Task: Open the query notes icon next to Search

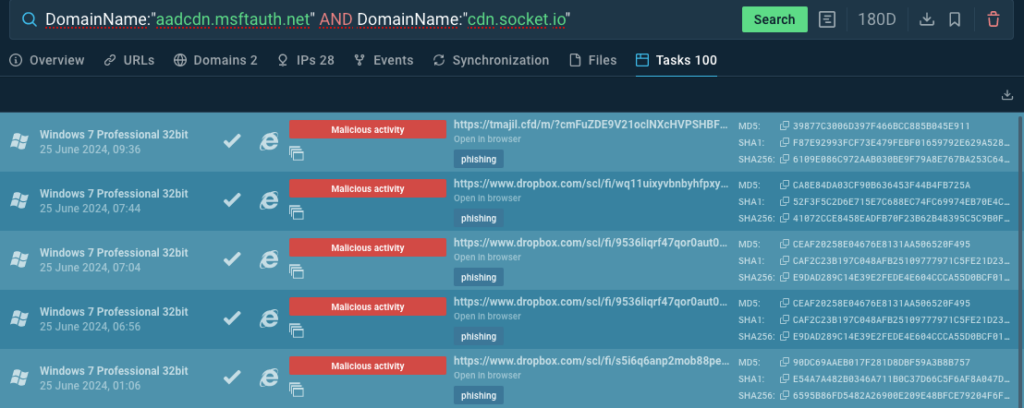Action: [x=827, y=19]
